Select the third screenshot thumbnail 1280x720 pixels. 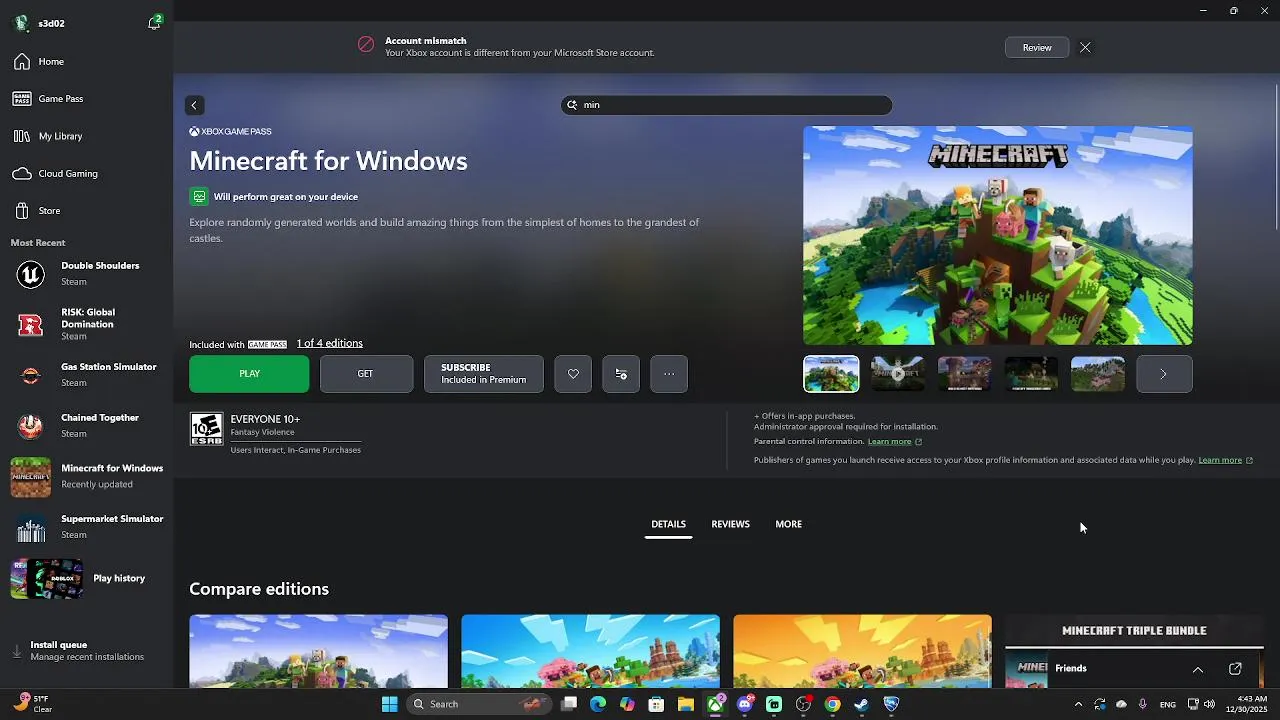[964, 374]
